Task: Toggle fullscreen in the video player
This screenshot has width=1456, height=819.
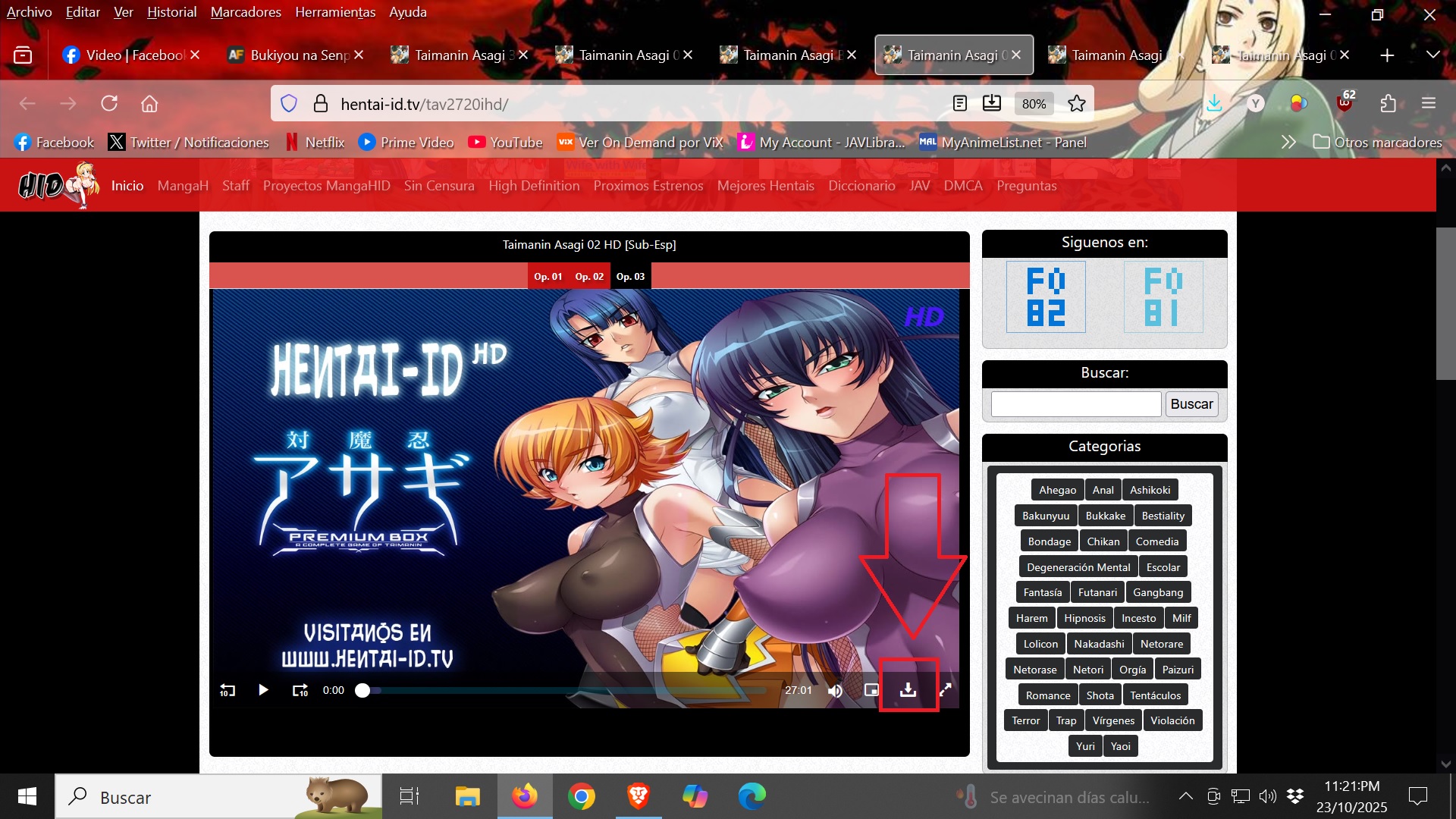Action: tap(946, 690)
